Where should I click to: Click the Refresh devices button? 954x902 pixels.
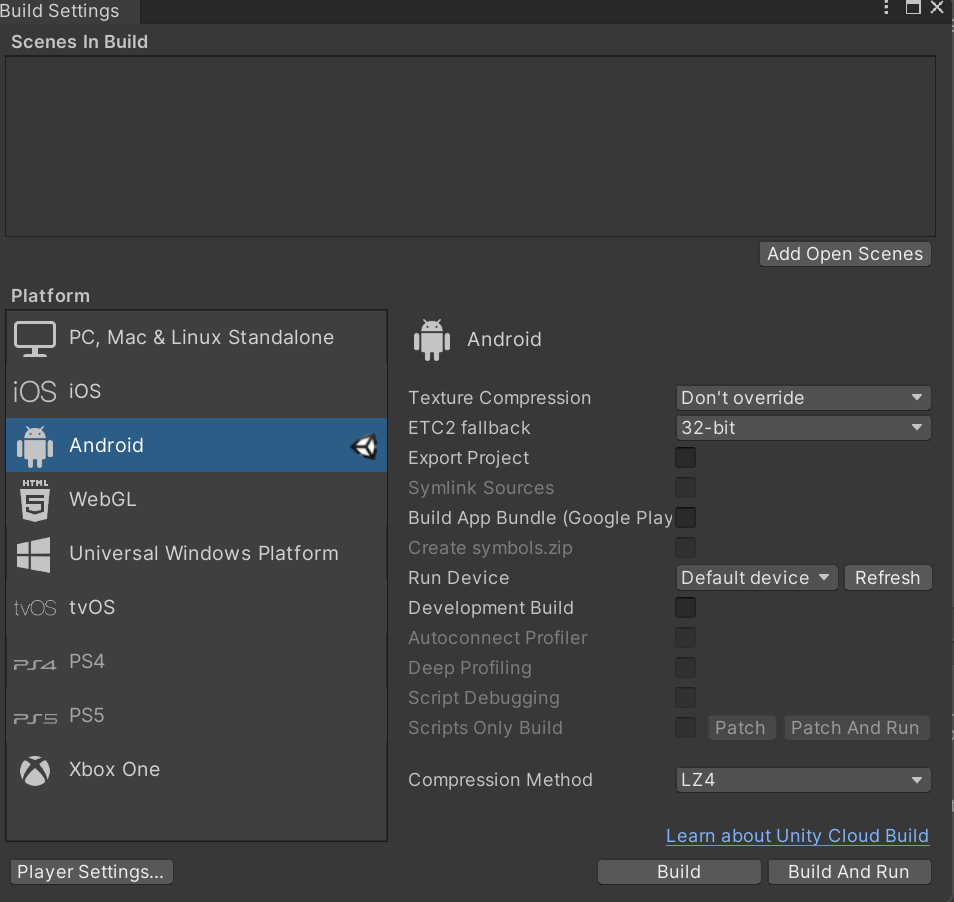pyautogui.click(x=888, y=578)
